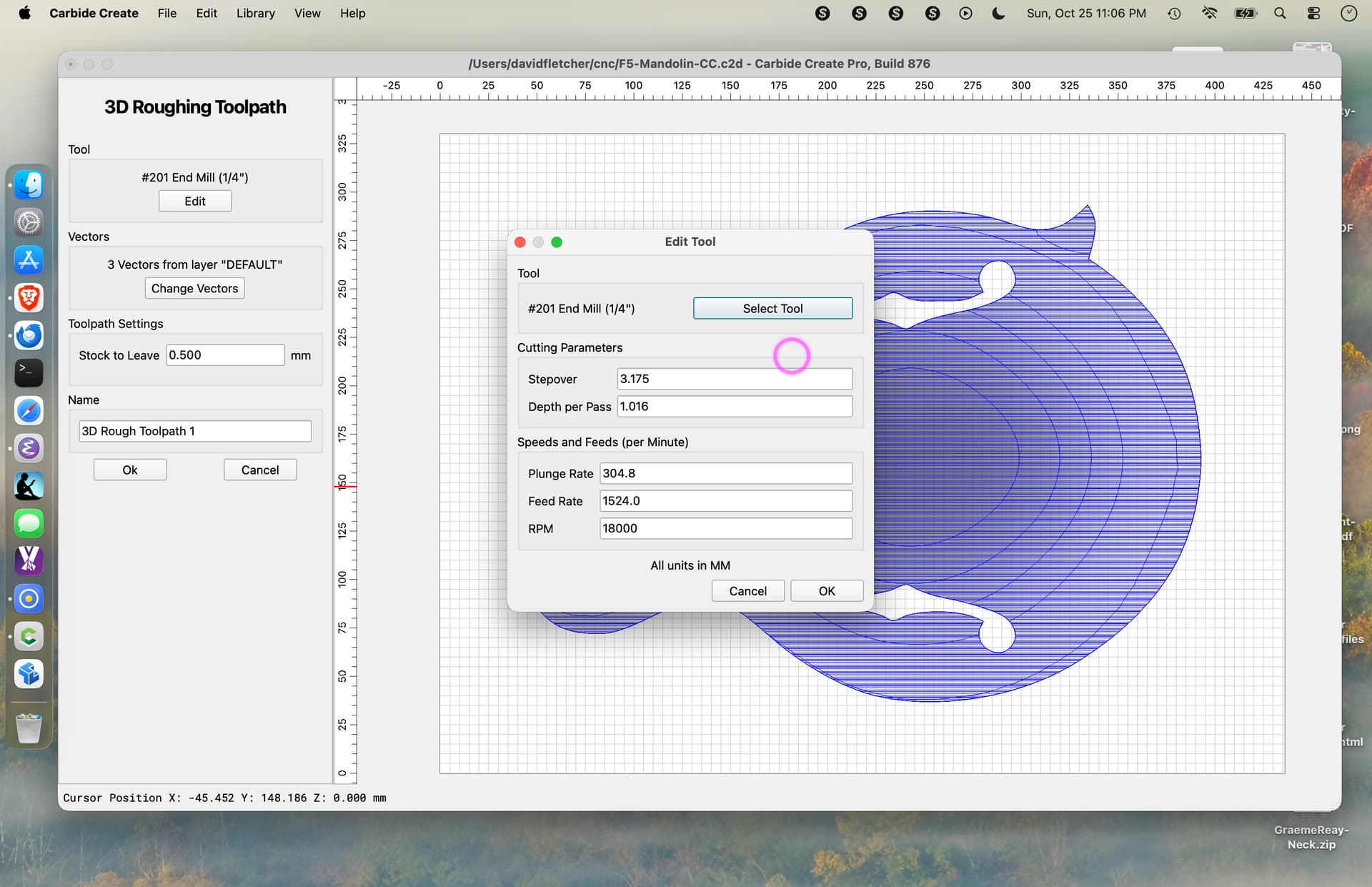Open the Wi-Fi status menu

tap(1209, 13)
